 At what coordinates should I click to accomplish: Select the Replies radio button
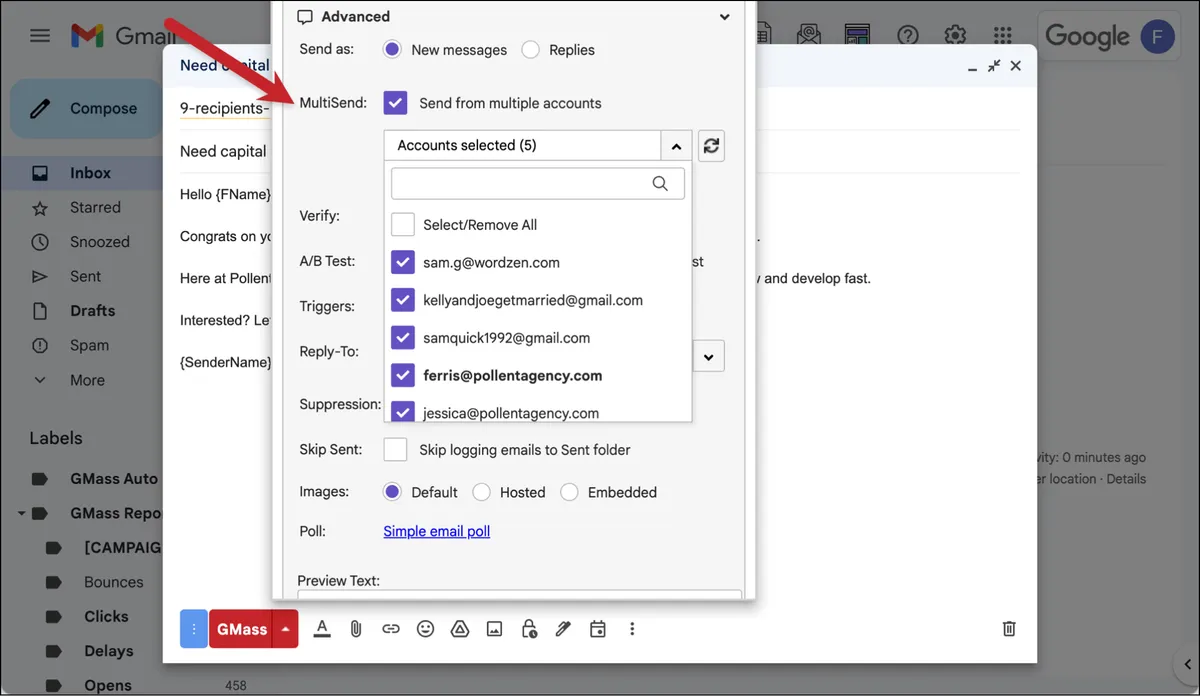click(531, 49)
